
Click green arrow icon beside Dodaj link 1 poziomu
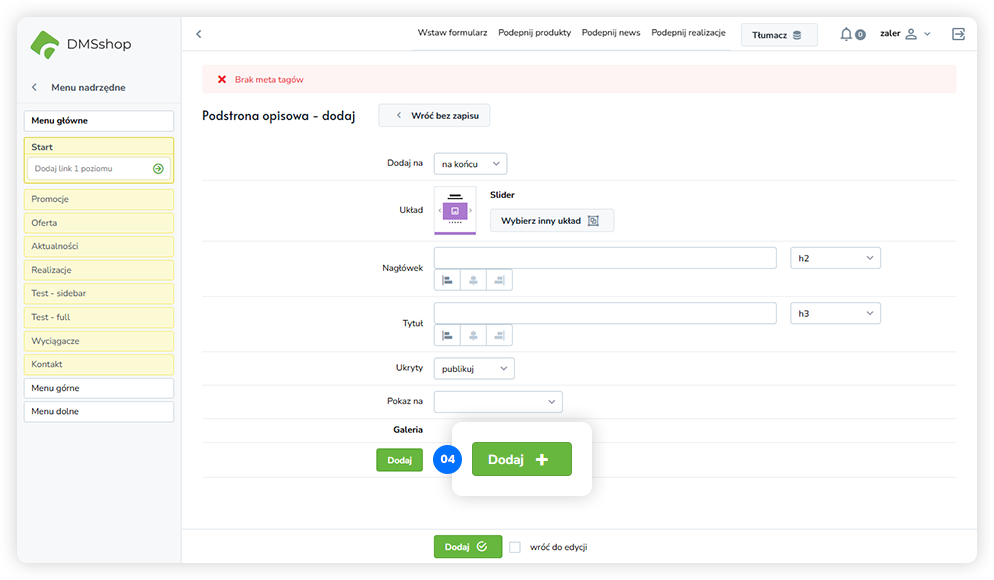point(158,169)
